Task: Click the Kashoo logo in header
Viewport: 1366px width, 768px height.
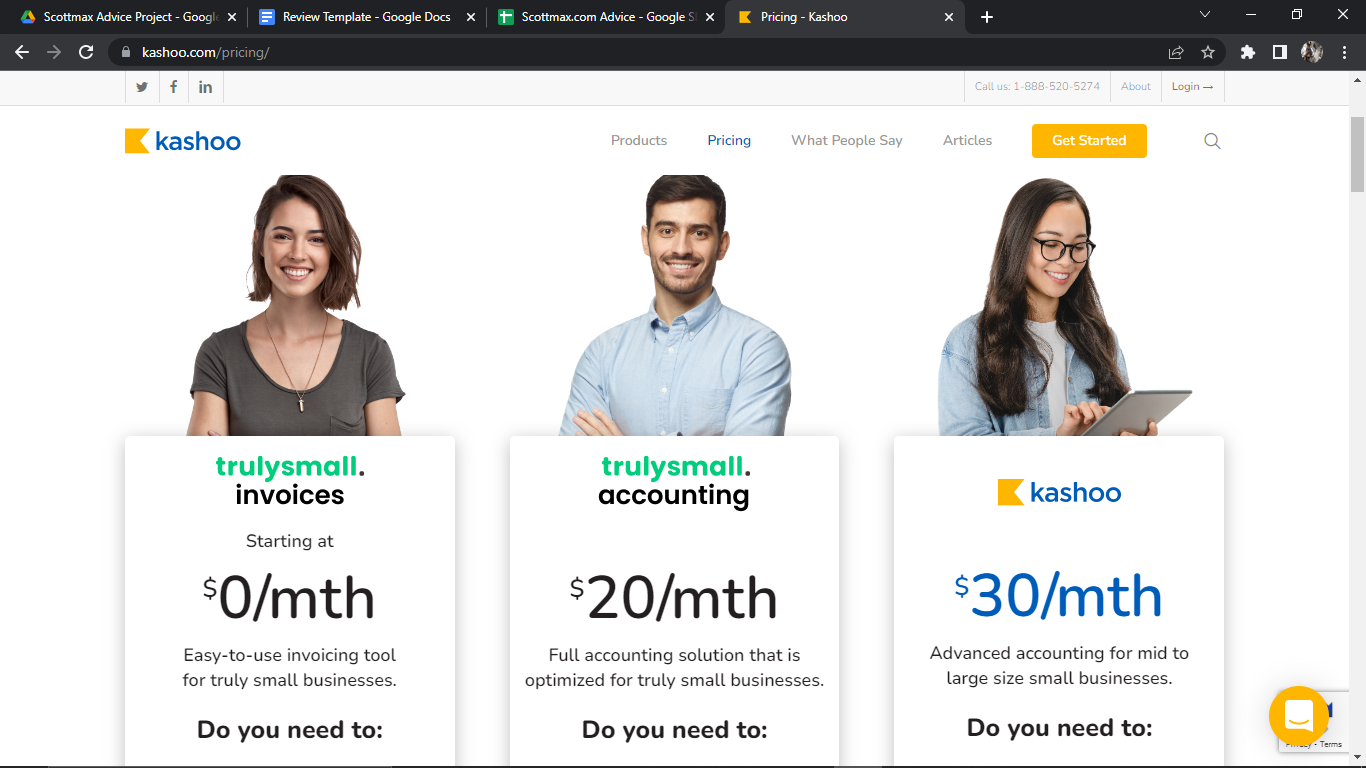Action: pyautogui.click(x=183, y=141)
